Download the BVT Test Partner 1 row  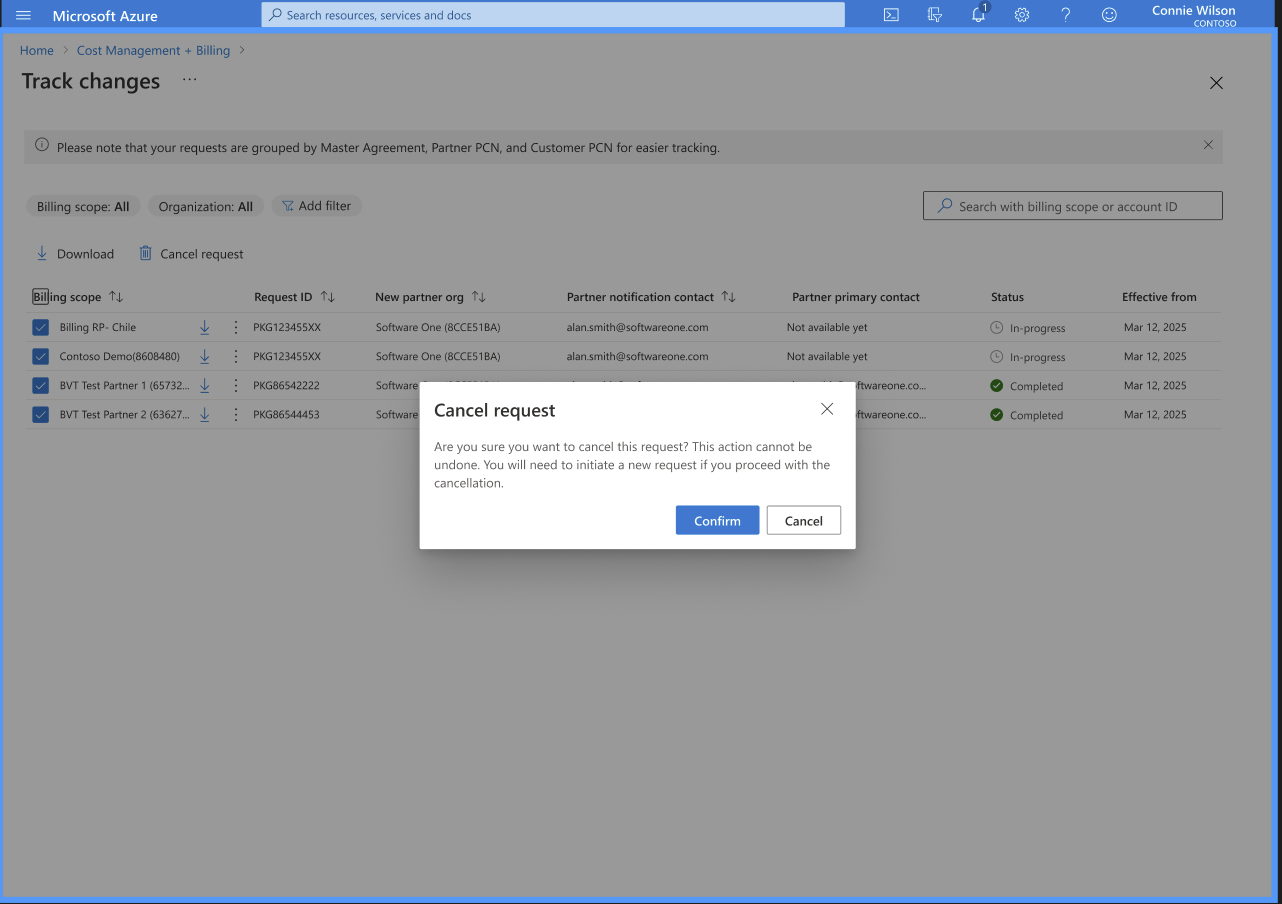coord(204,385)
